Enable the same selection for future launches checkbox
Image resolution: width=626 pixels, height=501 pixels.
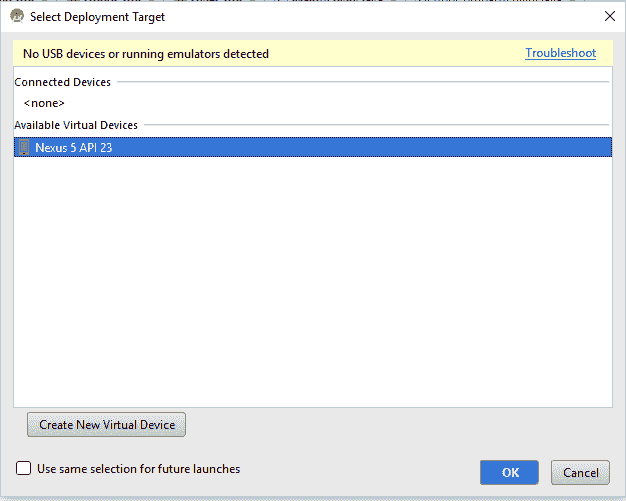coord(24,468)
